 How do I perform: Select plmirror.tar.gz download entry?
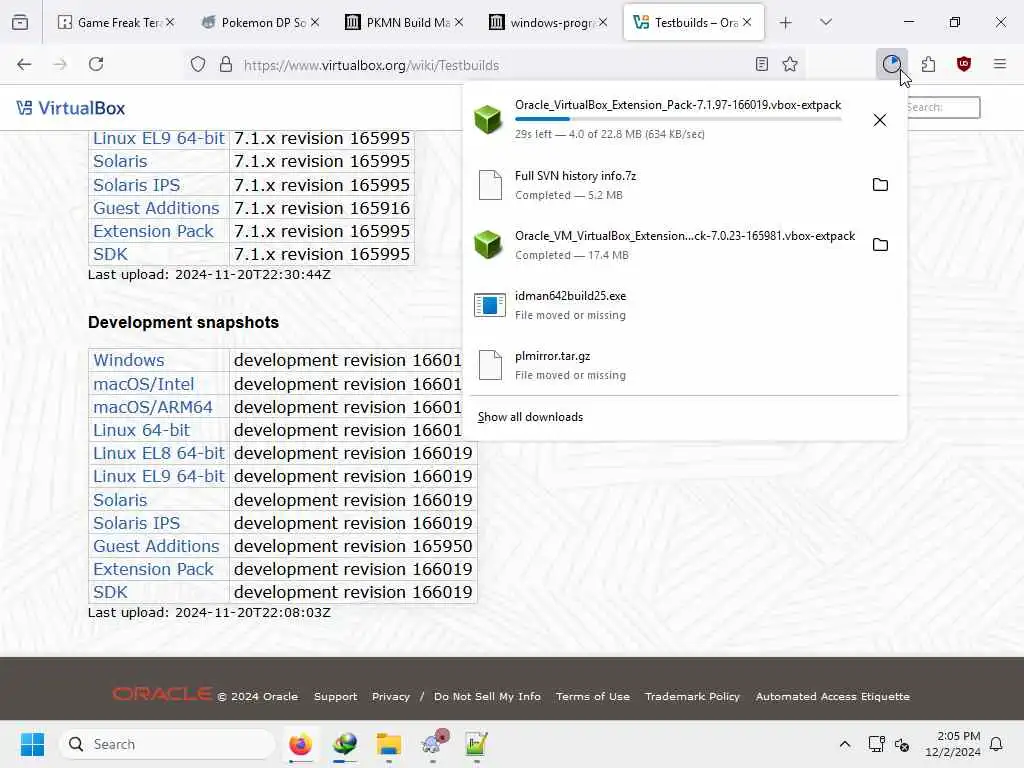pos(684,365)
